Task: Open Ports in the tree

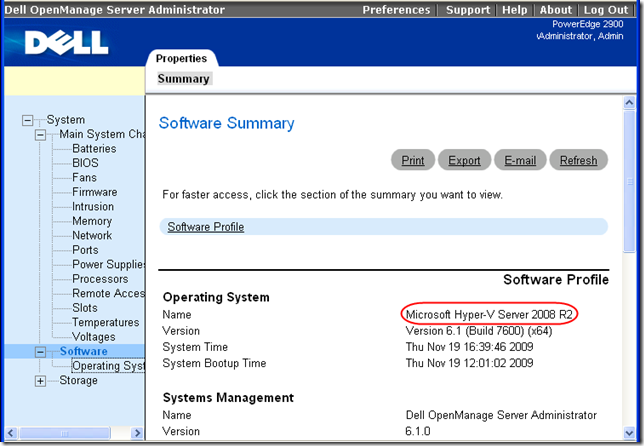Action: (85, 250)
